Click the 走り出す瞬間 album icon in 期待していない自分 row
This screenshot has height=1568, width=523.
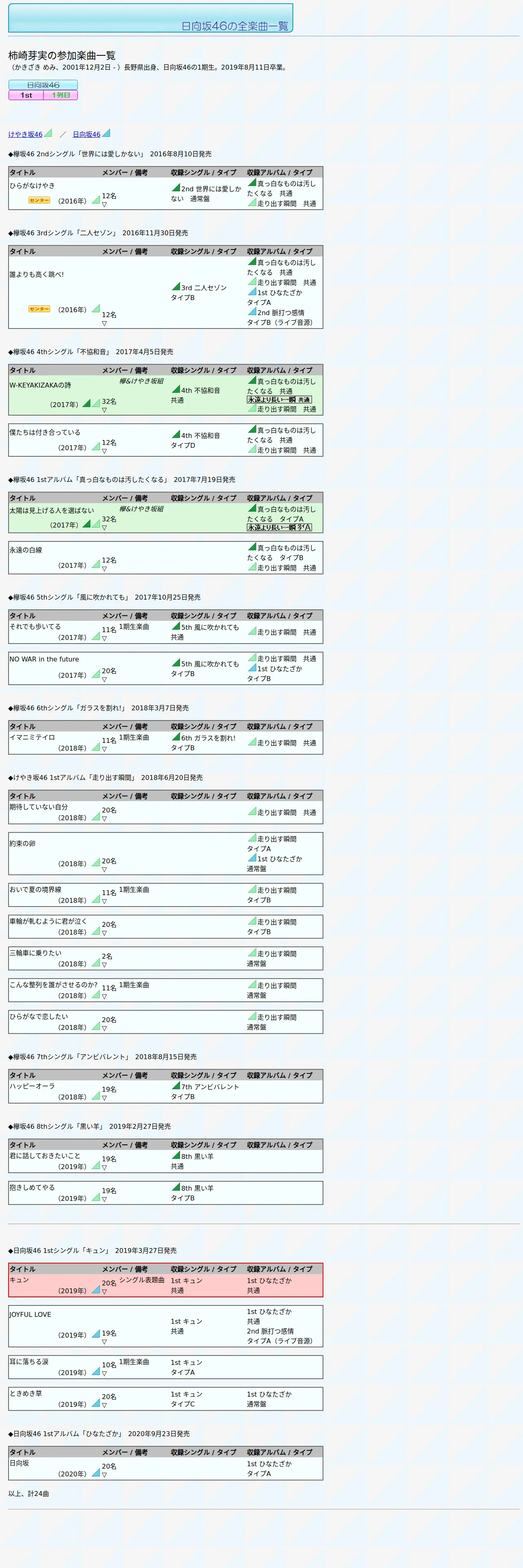click(x=252, y=811)
